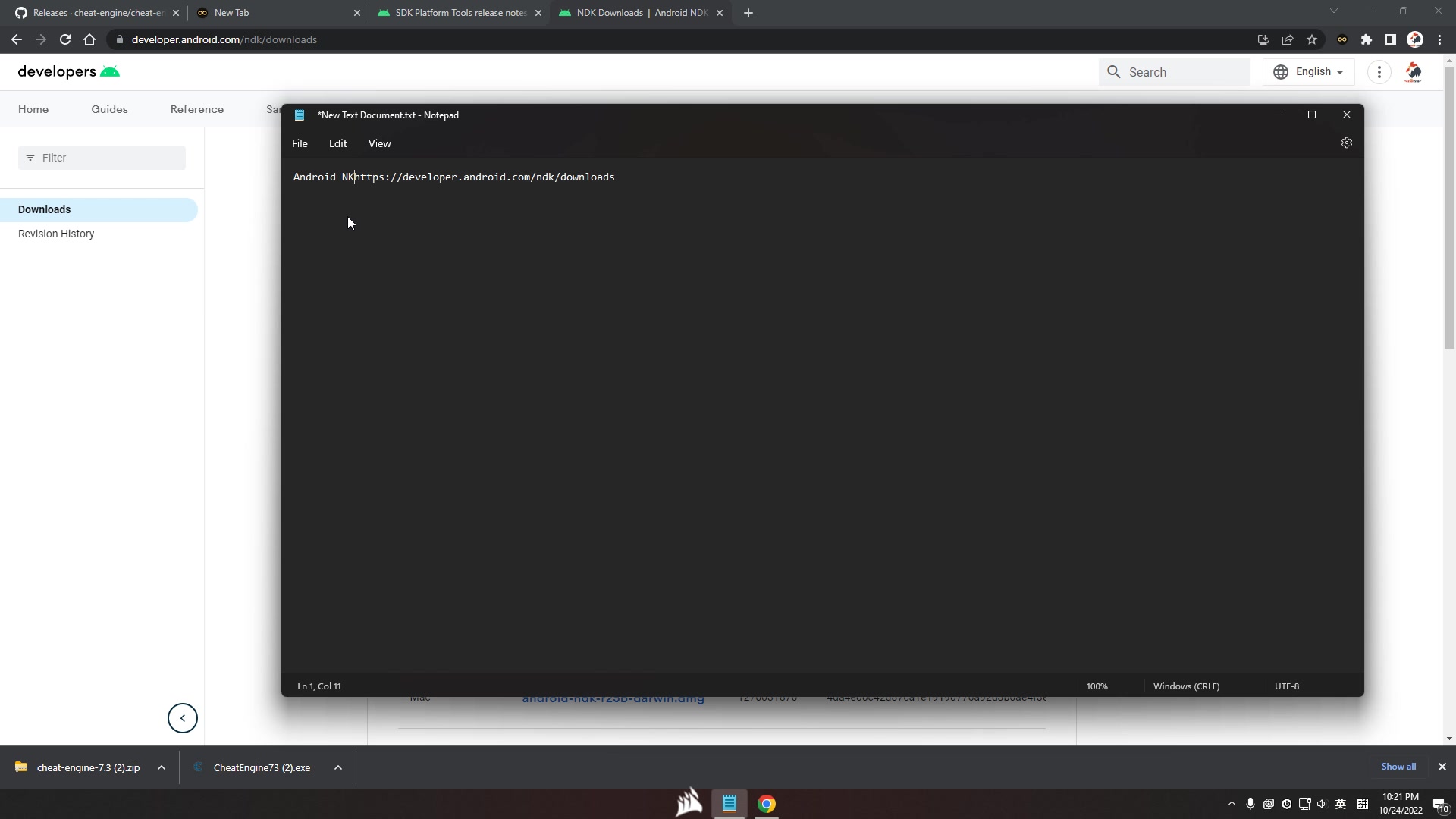Open Chrome side panel icon

(1390, 39)
